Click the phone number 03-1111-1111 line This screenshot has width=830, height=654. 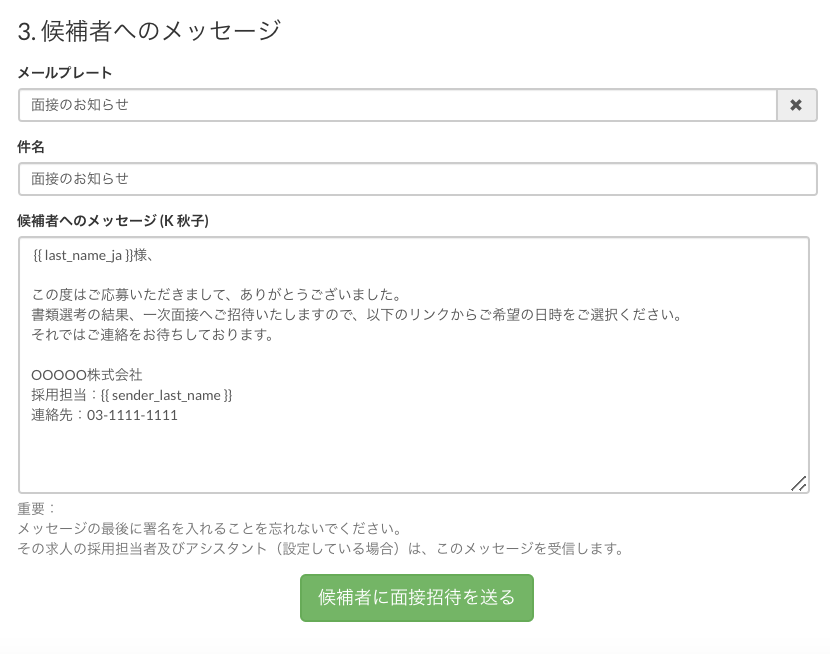104,415
